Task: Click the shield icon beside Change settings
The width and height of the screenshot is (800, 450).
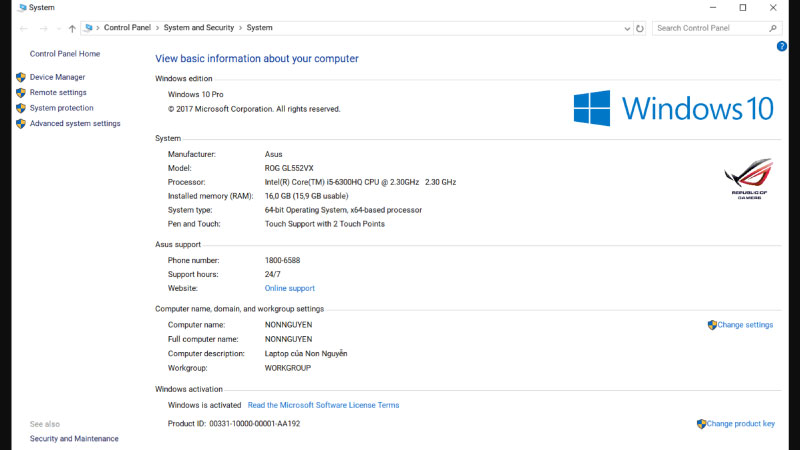Action: 712,325
